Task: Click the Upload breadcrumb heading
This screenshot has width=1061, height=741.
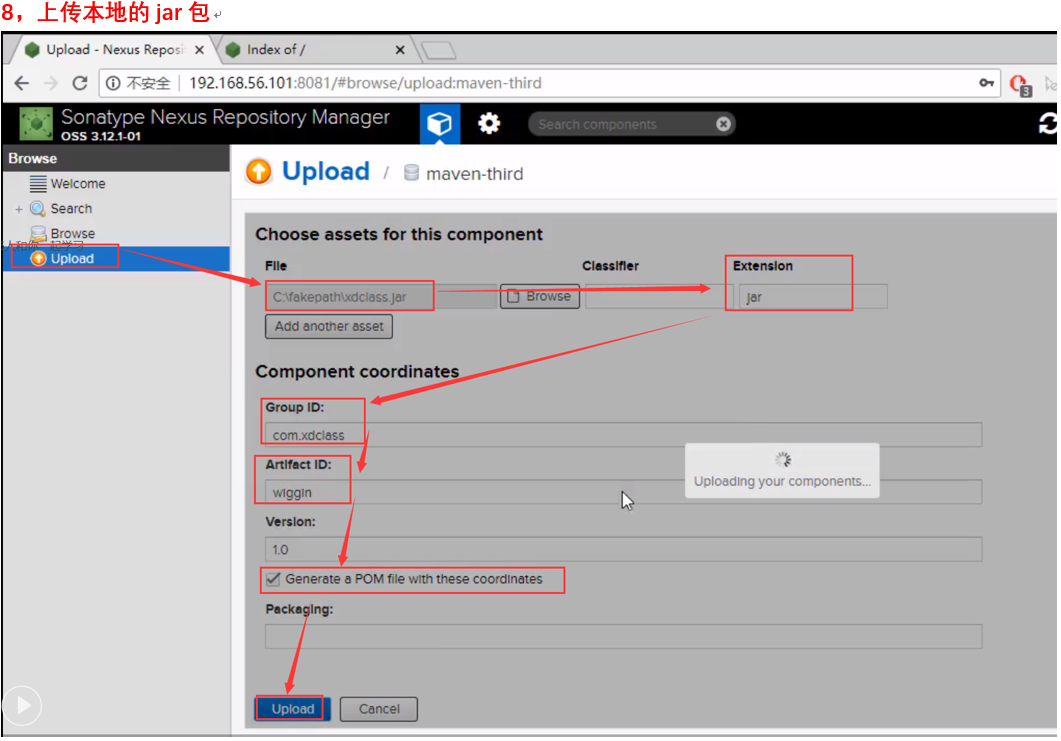Action: 325,171
